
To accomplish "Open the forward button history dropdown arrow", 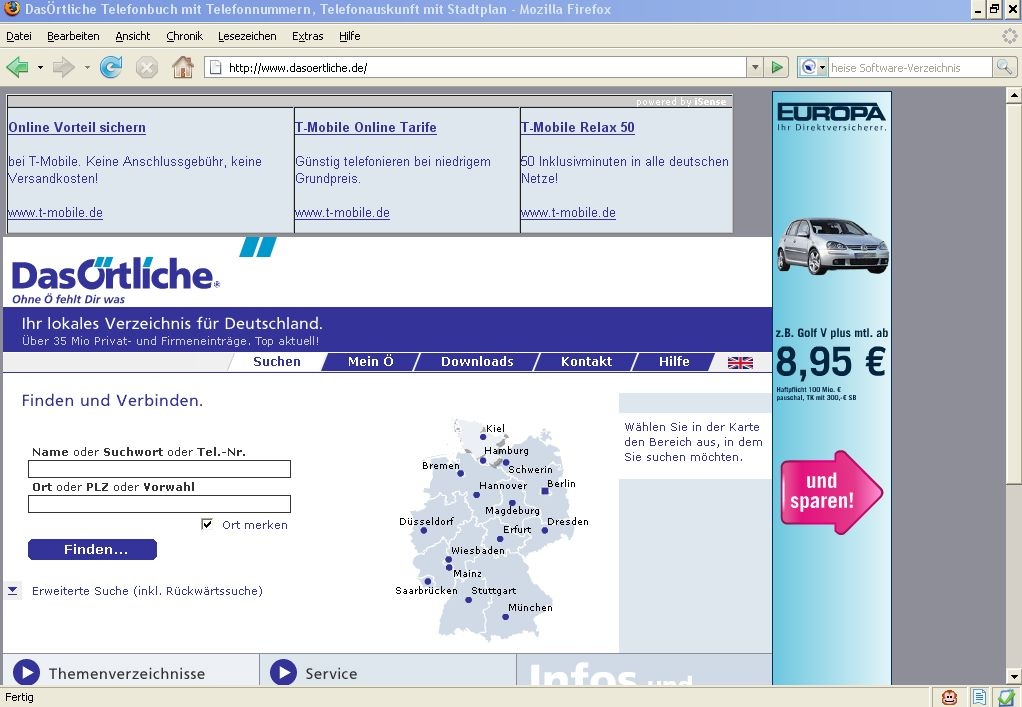I will point(87,67).
